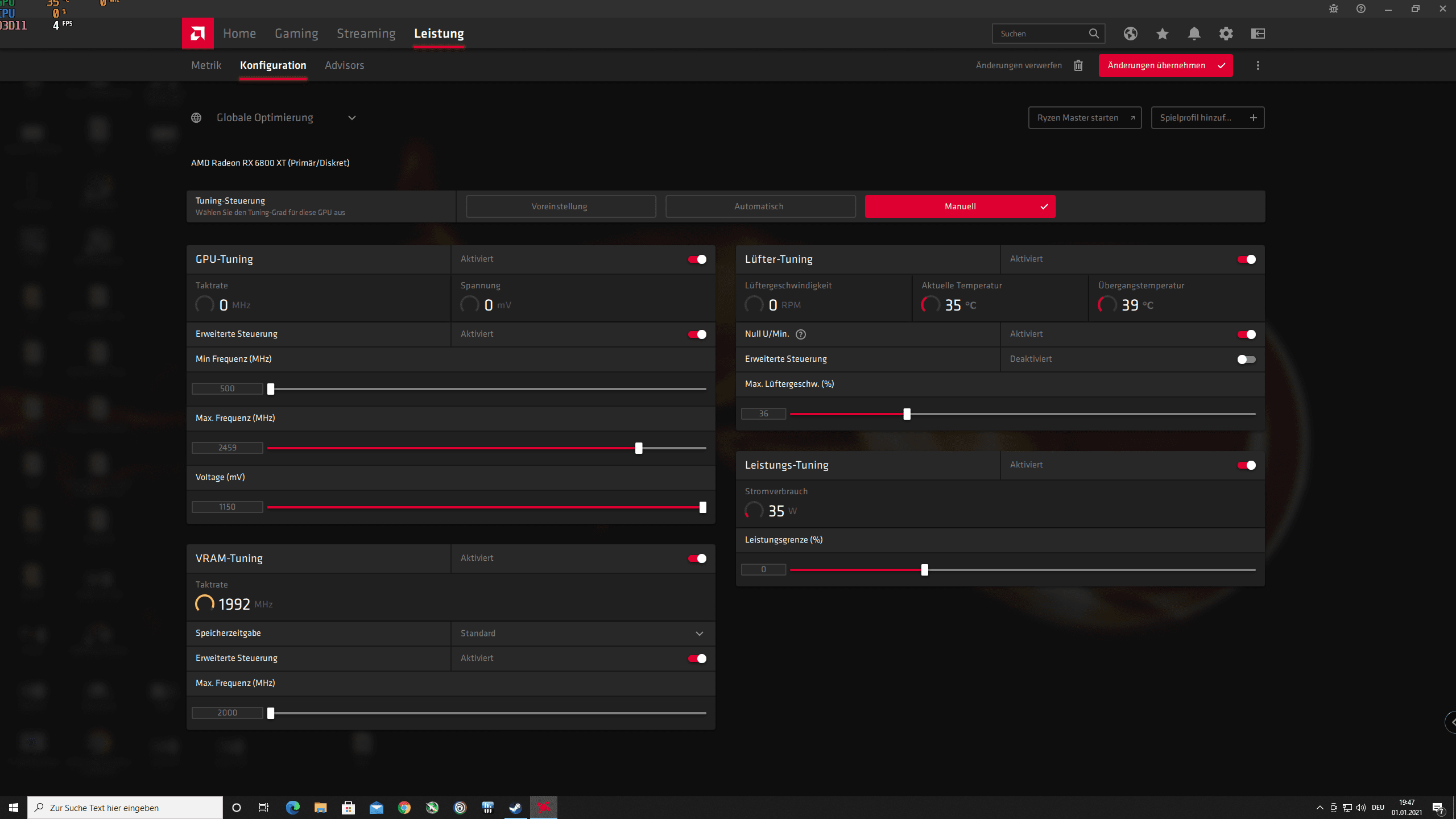The height and width of the screenshot is (819, 1456).
Task: Click the Min Frequenz slider handle
Action: [x=271, y=389]
